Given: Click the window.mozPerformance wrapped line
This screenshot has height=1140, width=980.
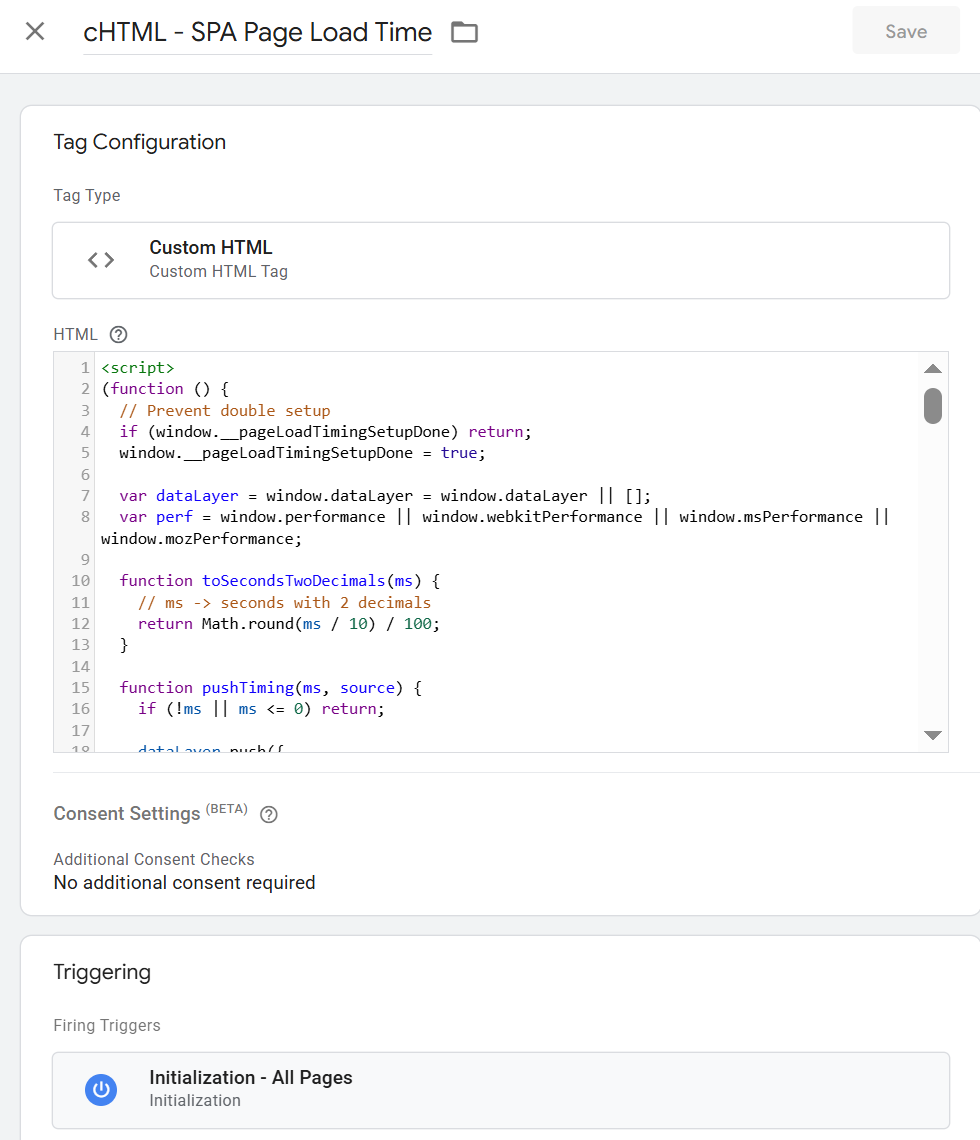Looking at the screenshot, I should click(201, 539).
